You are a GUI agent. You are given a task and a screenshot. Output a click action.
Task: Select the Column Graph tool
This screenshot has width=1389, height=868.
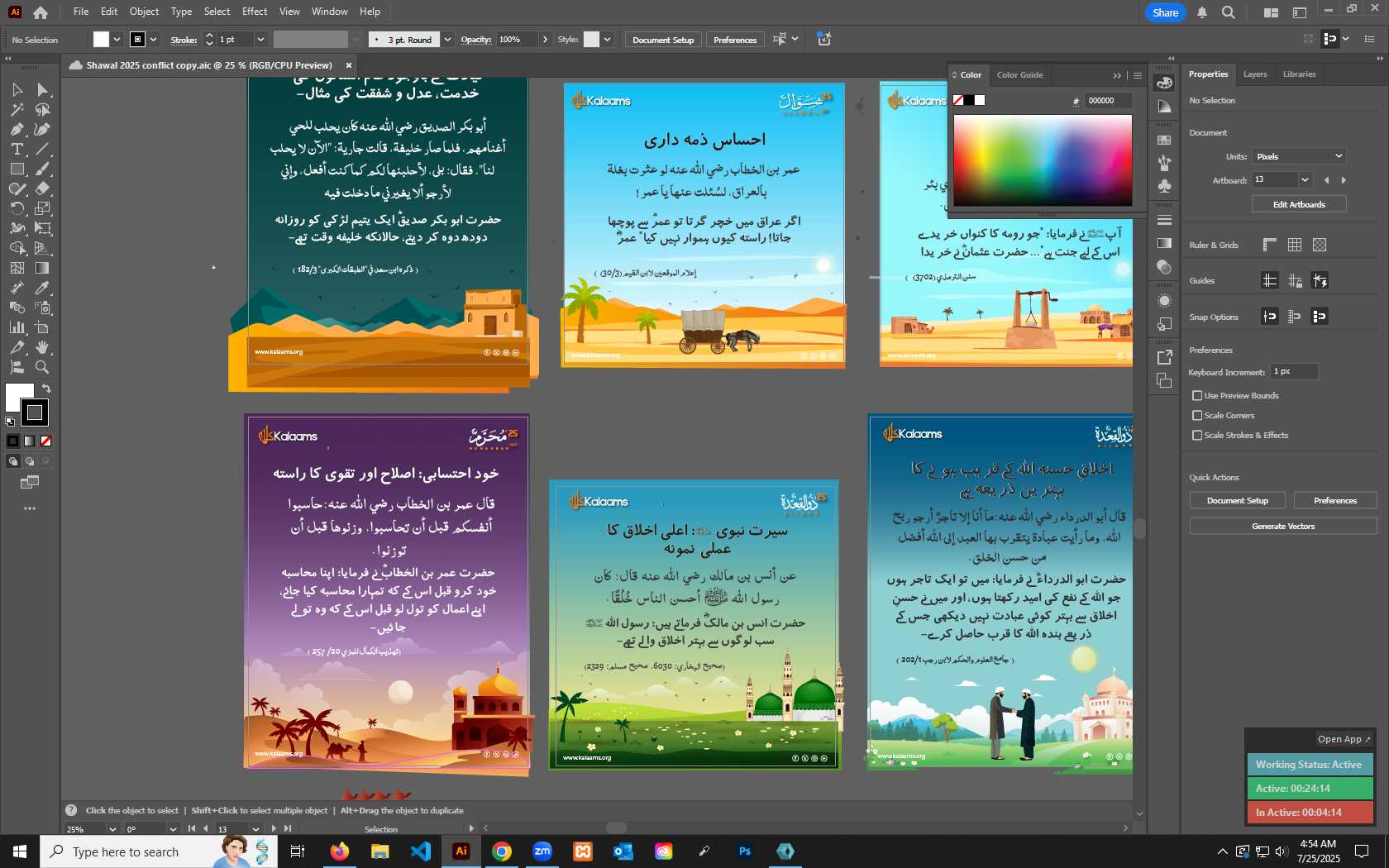tap(17, 327)
